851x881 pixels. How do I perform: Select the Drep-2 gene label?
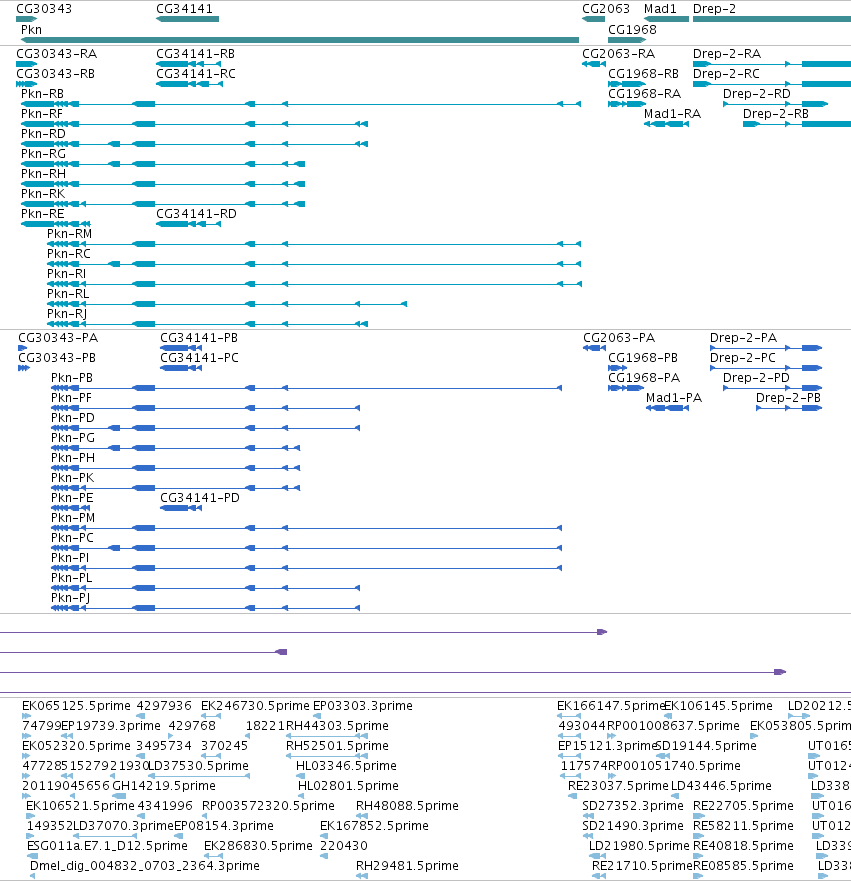coord(714,8)
